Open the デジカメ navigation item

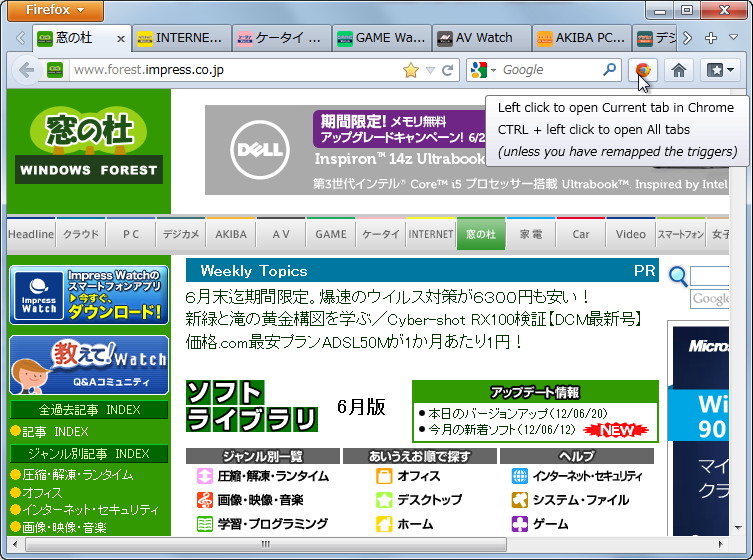click(181, 234)
